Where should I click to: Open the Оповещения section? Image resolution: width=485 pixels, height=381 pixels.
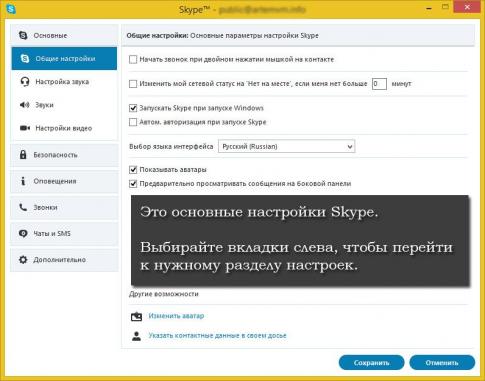coord(64,181)
